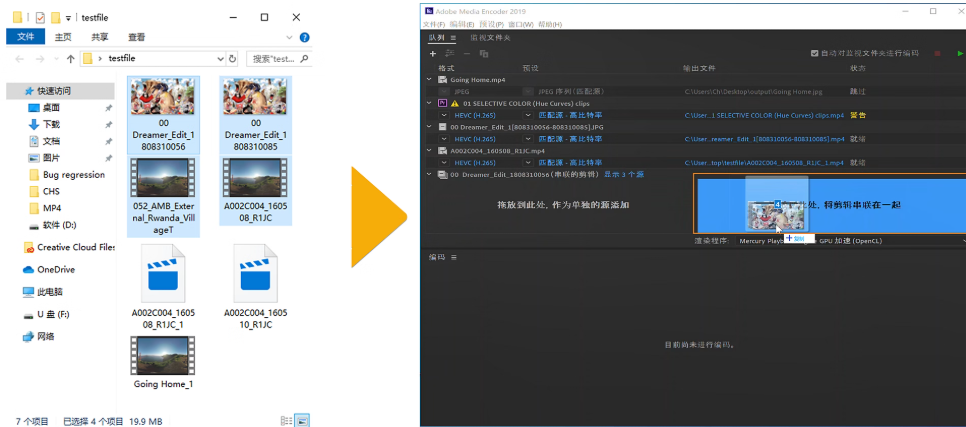Collapse the 00 Dreamer_Edit_1 JPG queue item
Image resolution: width=966 pixels, height=427 pixels.
click(x=429, y=127)
